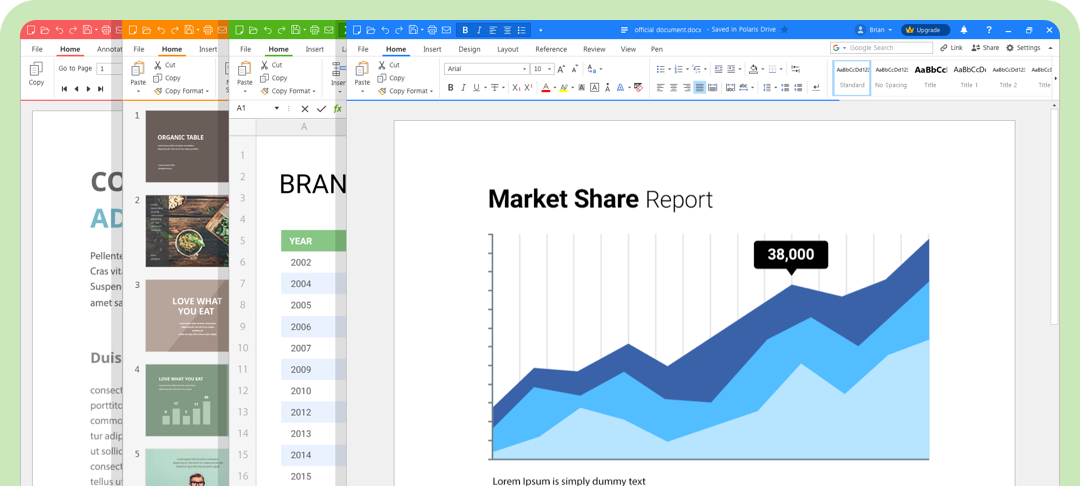Screen dimensions: 1080x486
Task: Click Undo in the blue Word window
Action: [385, 30]
